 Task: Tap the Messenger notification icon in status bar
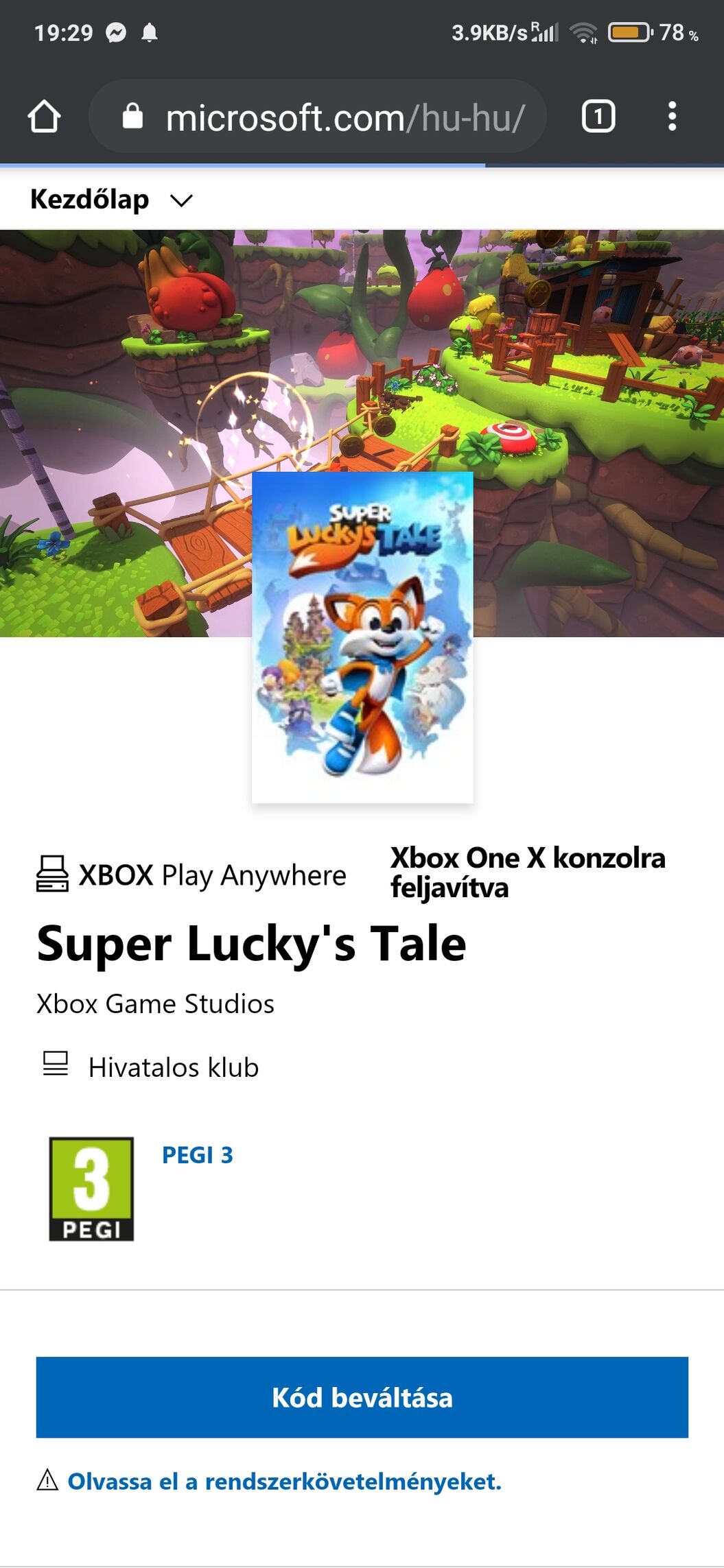pyautogui.click(x=116, y=32)
